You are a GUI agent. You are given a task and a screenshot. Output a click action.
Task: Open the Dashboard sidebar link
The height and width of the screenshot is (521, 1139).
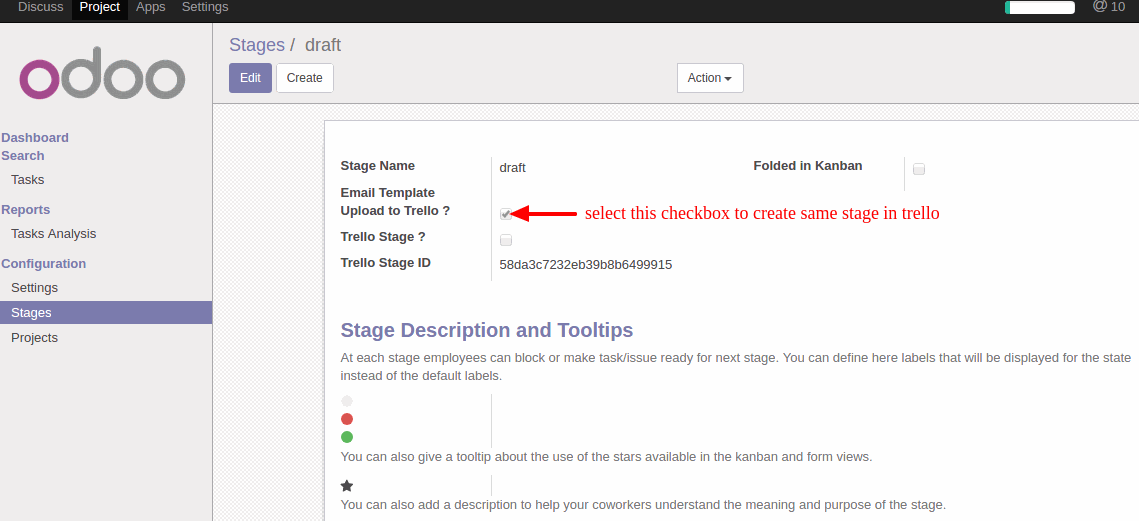click(x=35, y=137)
